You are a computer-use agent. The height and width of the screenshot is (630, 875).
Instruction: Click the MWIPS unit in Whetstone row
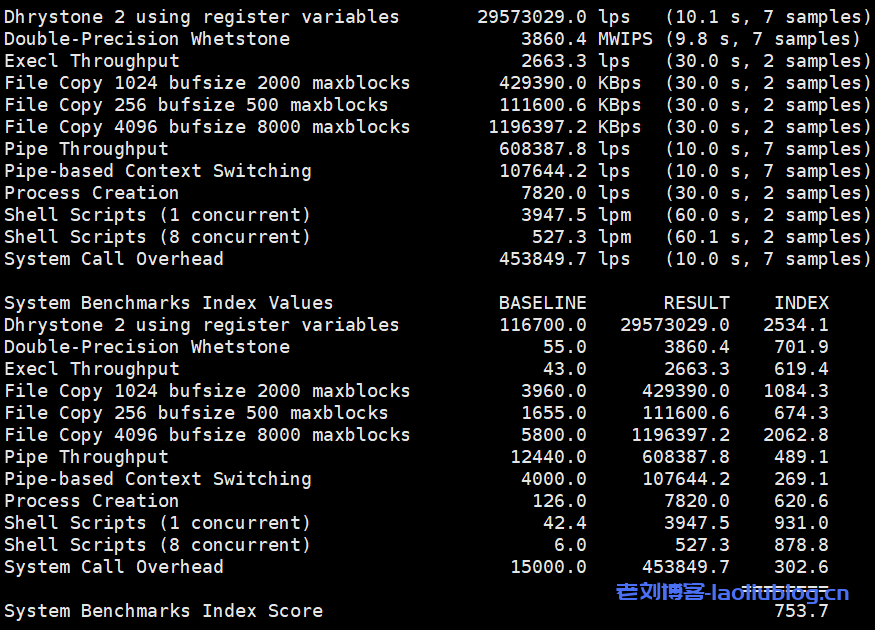point(625,39)
